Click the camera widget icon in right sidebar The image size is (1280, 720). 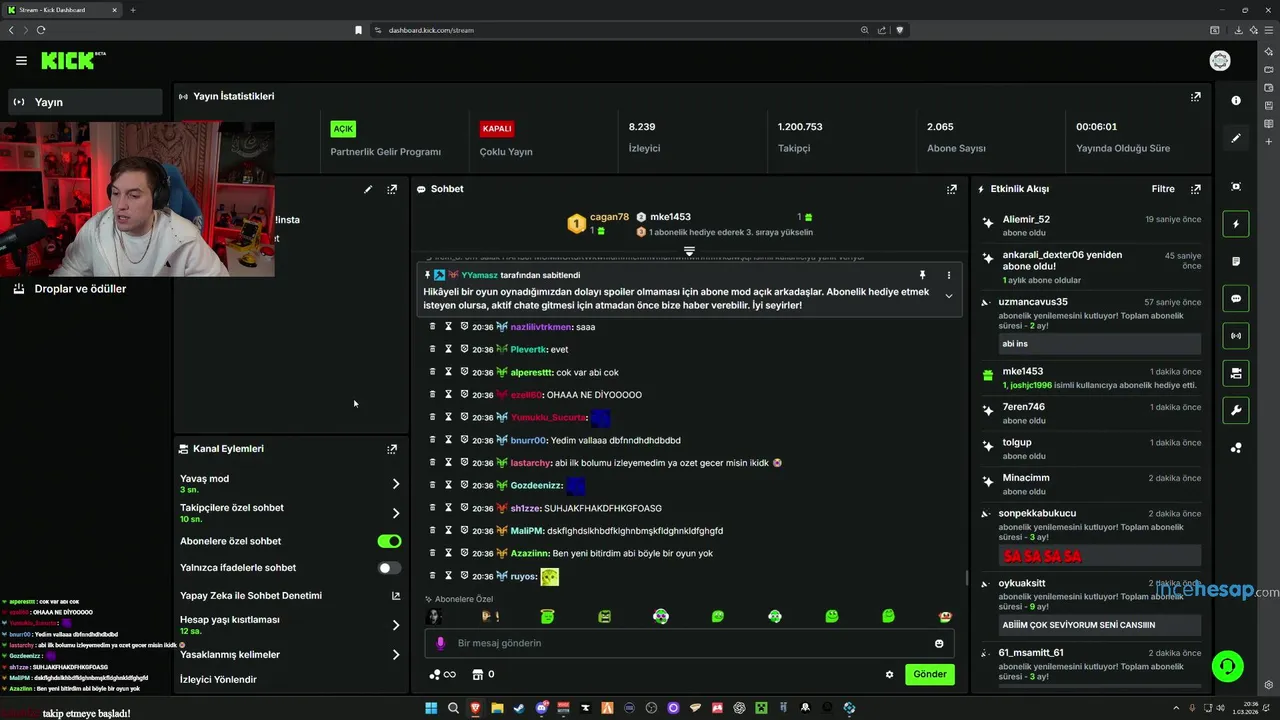(1236, 373)
